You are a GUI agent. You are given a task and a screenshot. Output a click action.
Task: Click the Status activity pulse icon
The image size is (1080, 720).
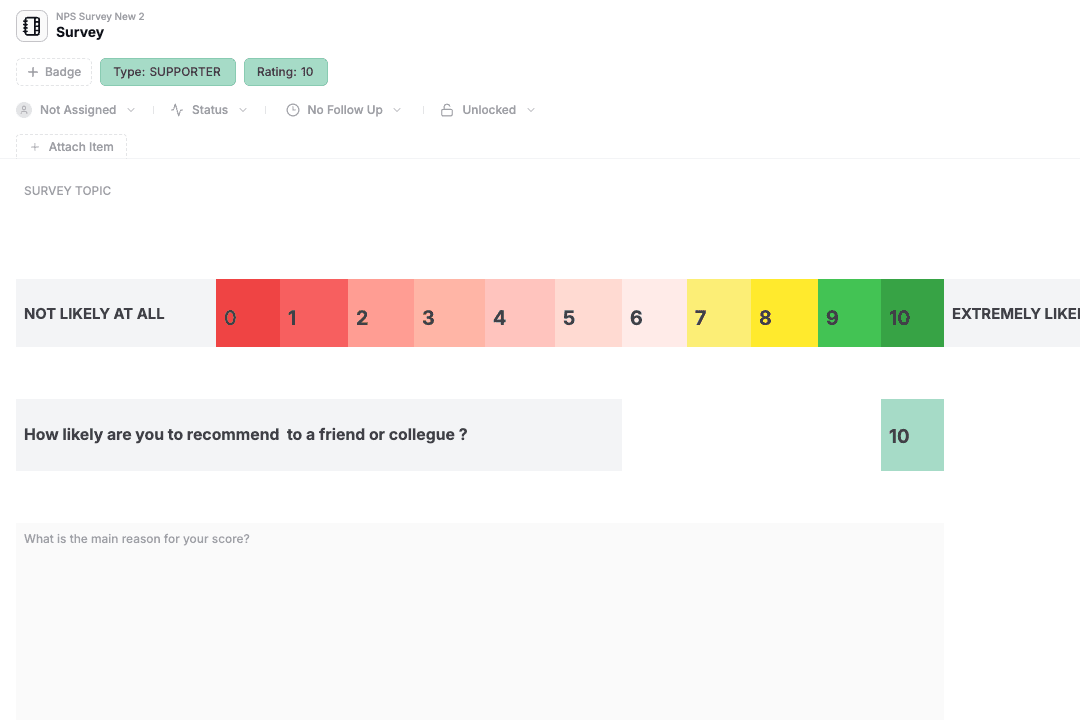[177, 110]
